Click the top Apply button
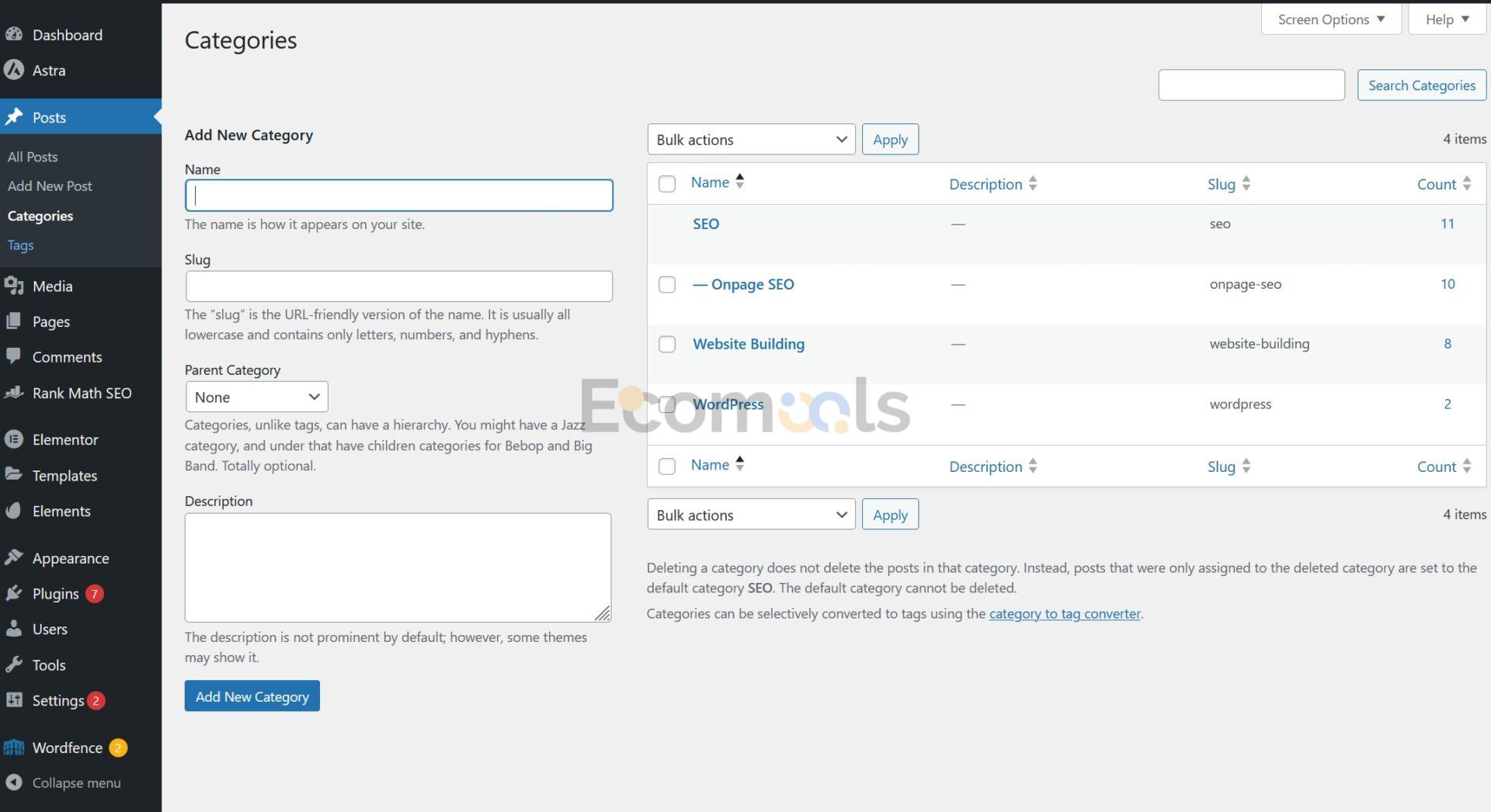 (x=890, y=140)
